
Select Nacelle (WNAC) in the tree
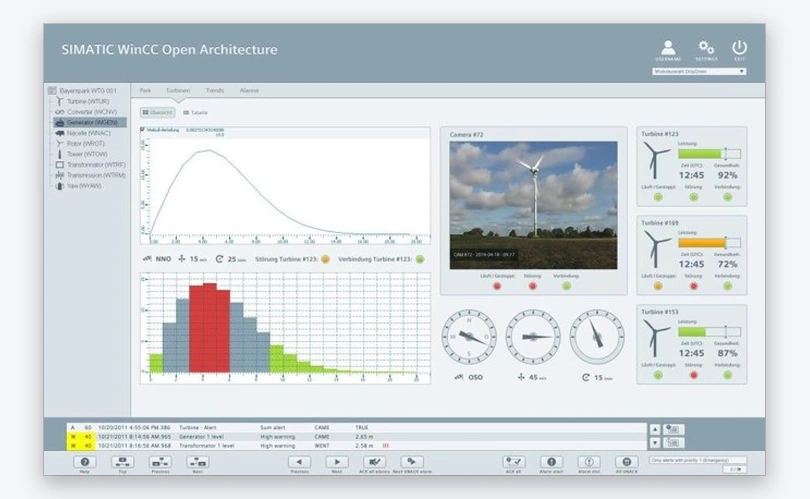click(83, 133)
